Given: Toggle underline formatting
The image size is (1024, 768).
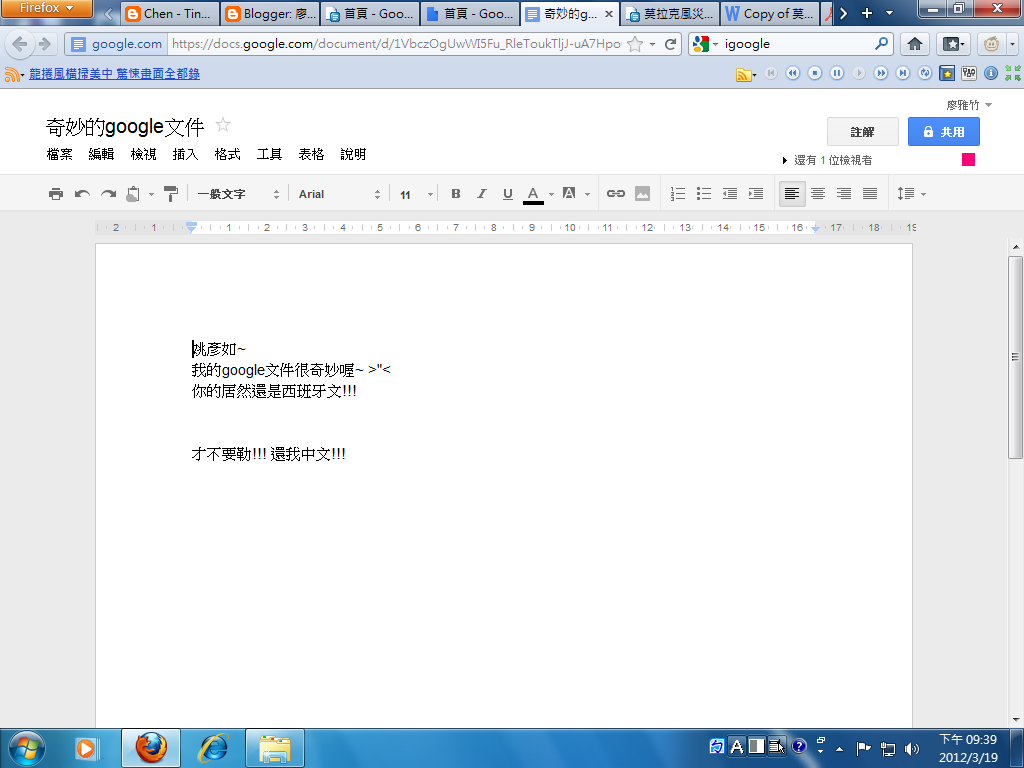Looking at the screenshot, I should pos(507,194).
